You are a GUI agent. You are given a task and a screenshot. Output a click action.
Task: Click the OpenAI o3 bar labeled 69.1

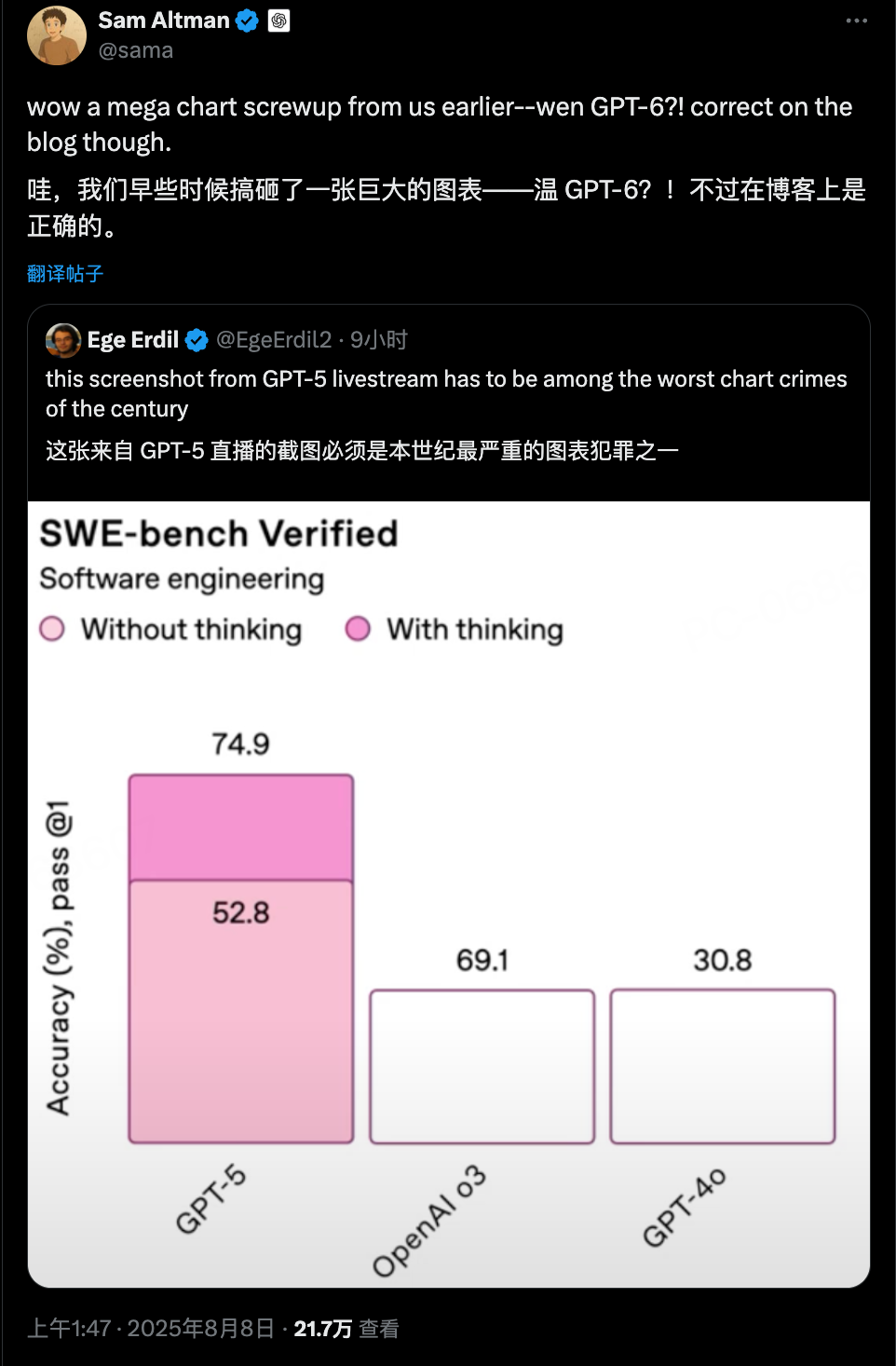click(x=482, y=1067)
